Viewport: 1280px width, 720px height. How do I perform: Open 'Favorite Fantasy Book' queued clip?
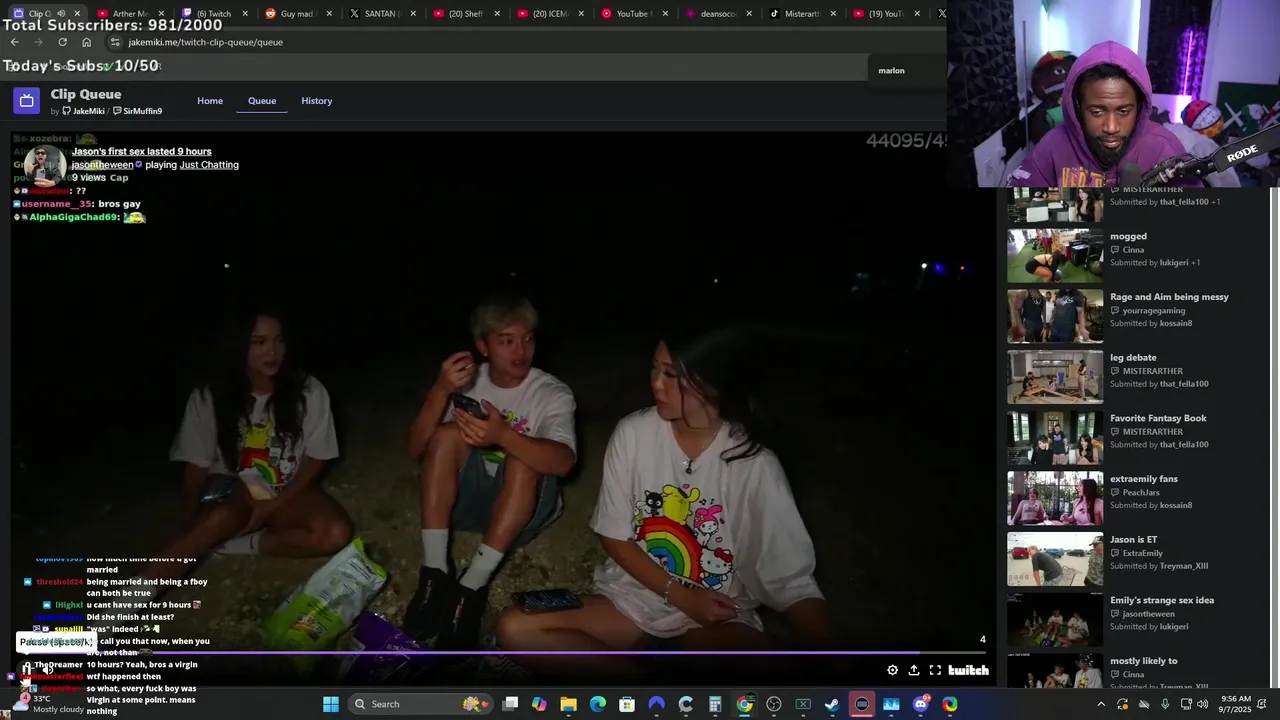coord(1158,418)
